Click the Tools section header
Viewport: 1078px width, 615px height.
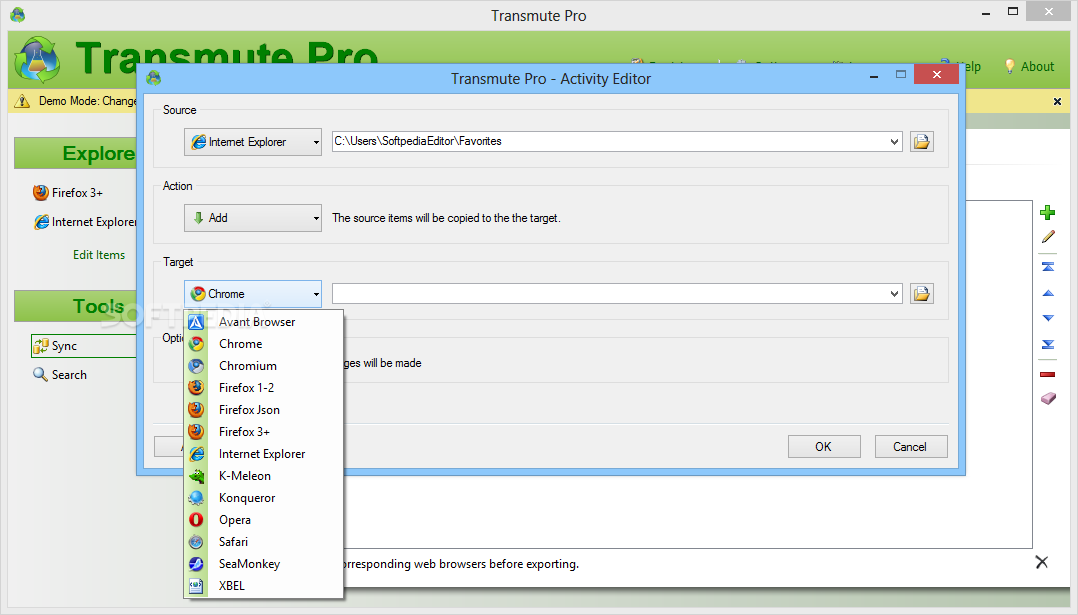tap(76, 306)
